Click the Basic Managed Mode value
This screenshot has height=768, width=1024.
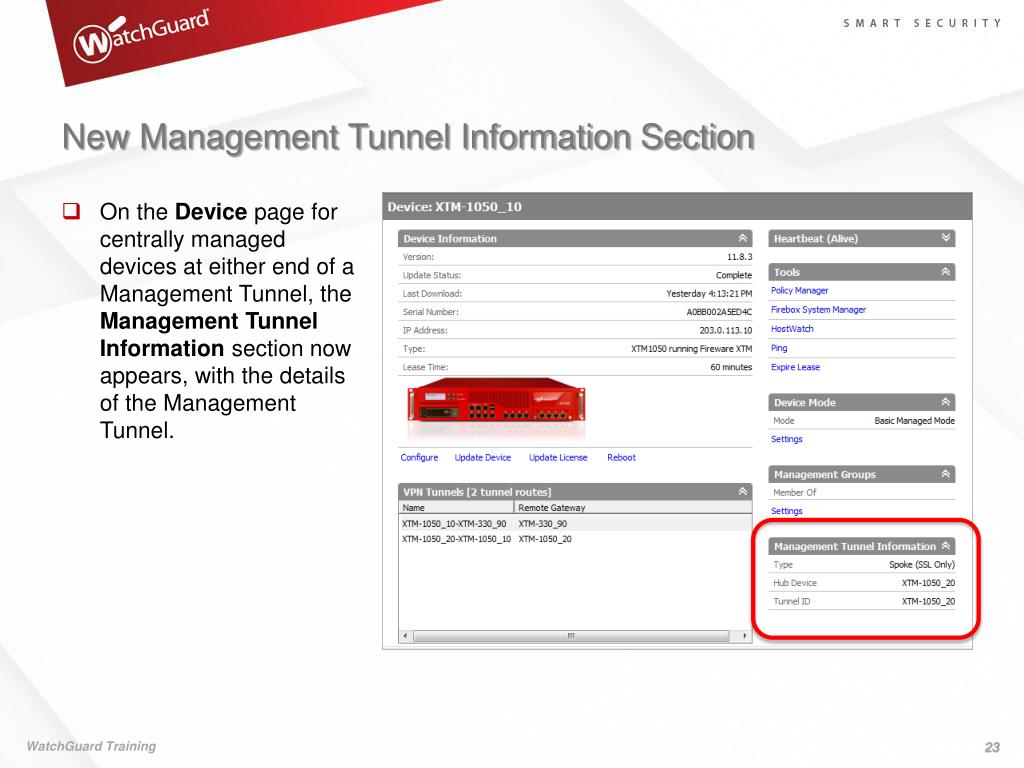[x=914, y=421]
